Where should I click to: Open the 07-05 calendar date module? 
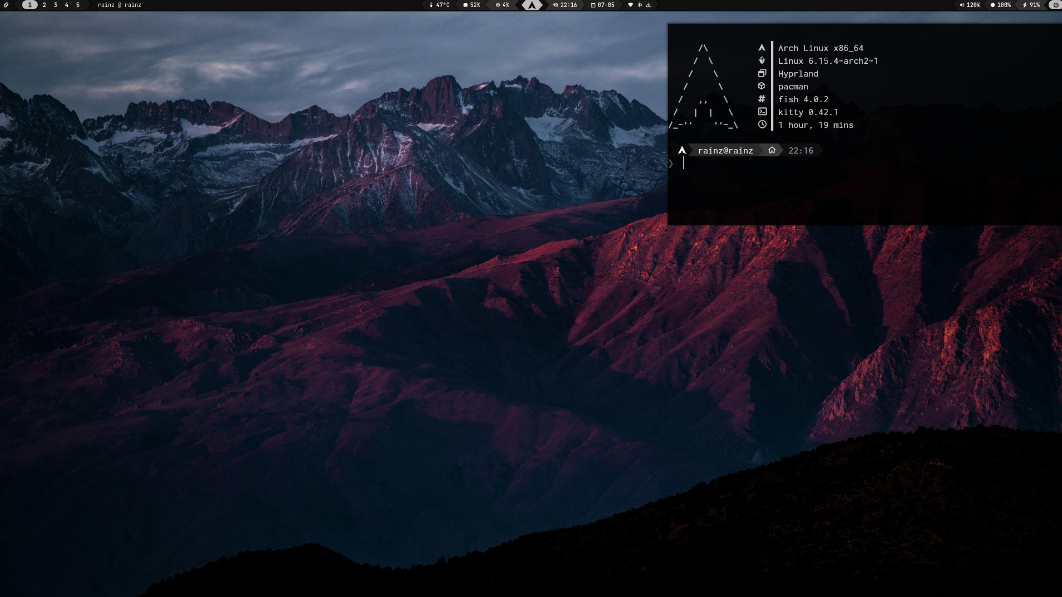(x=602, y=5)
